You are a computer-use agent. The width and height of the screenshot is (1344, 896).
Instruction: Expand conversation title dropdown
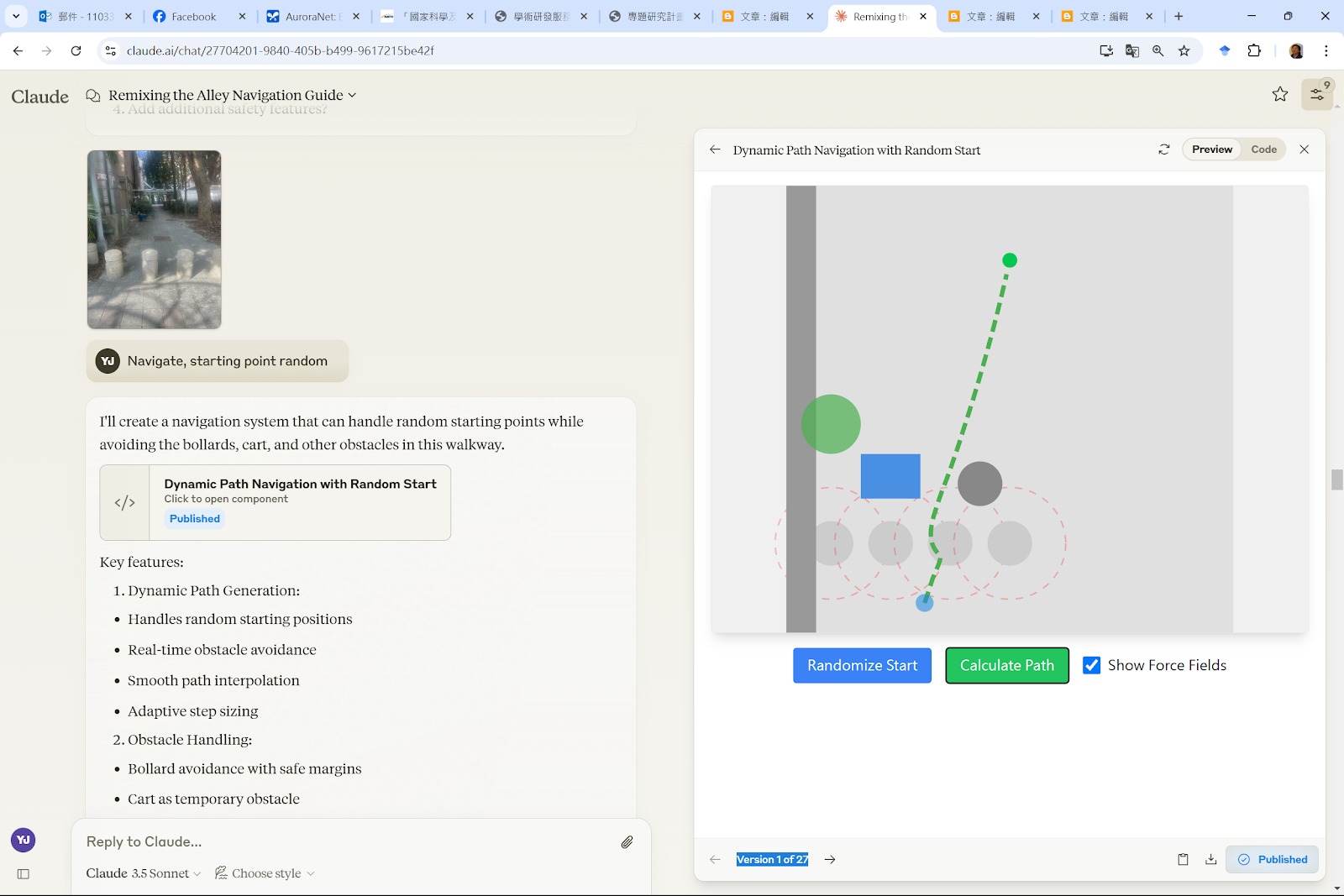pos(352,95)
